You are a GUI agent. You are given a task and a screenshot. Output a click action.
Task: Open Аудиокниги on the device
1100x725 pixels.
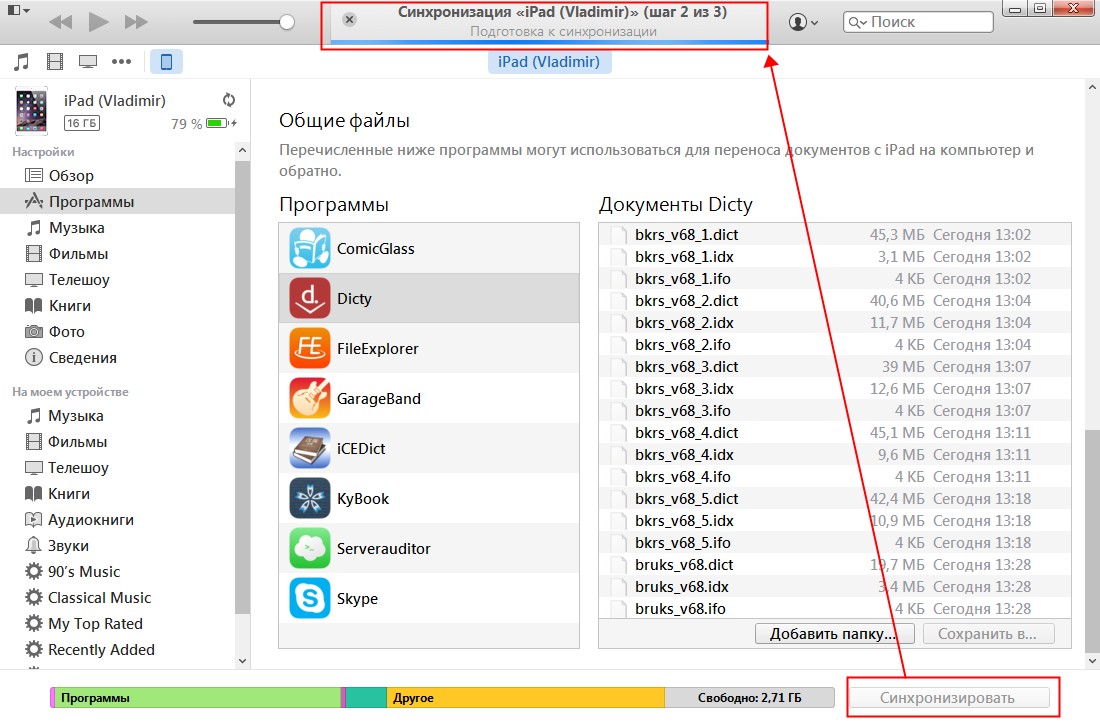tap(119, 519)
